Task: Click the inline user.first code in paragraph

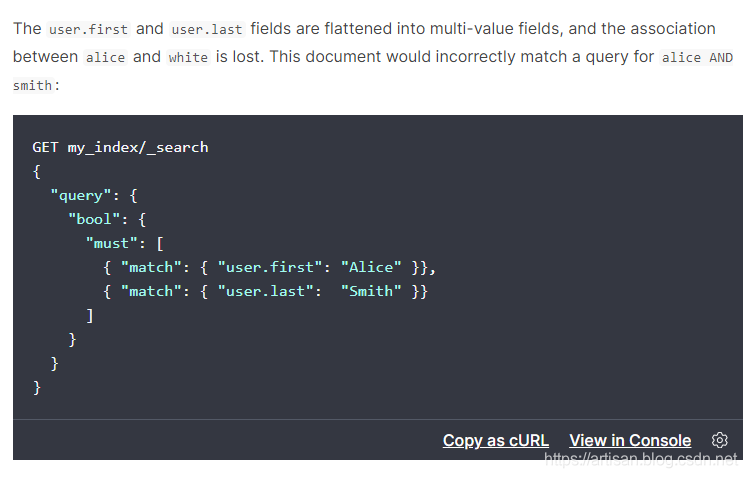Action: pos(89,29)
